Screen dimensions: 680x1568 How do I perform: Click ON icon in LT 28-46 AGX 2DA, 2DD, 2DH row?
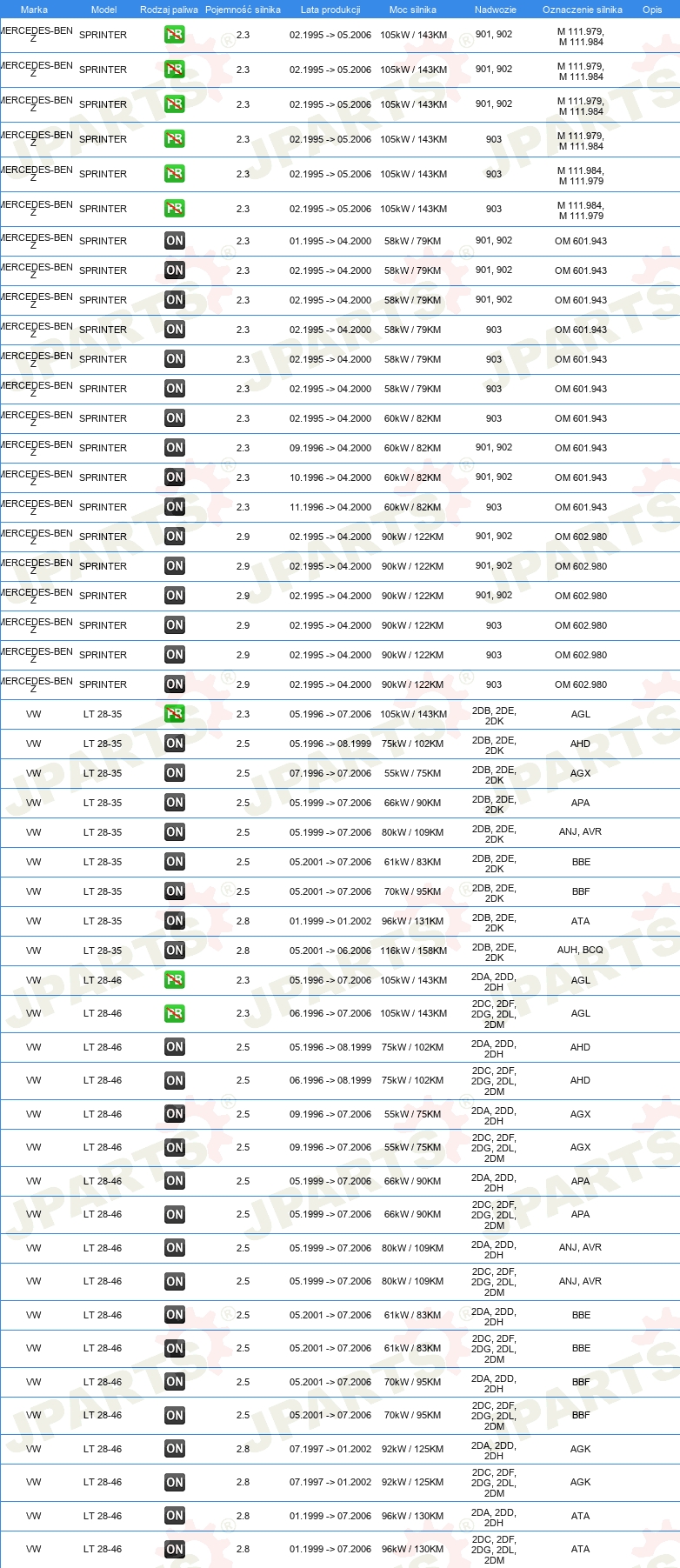(175, 1114)
